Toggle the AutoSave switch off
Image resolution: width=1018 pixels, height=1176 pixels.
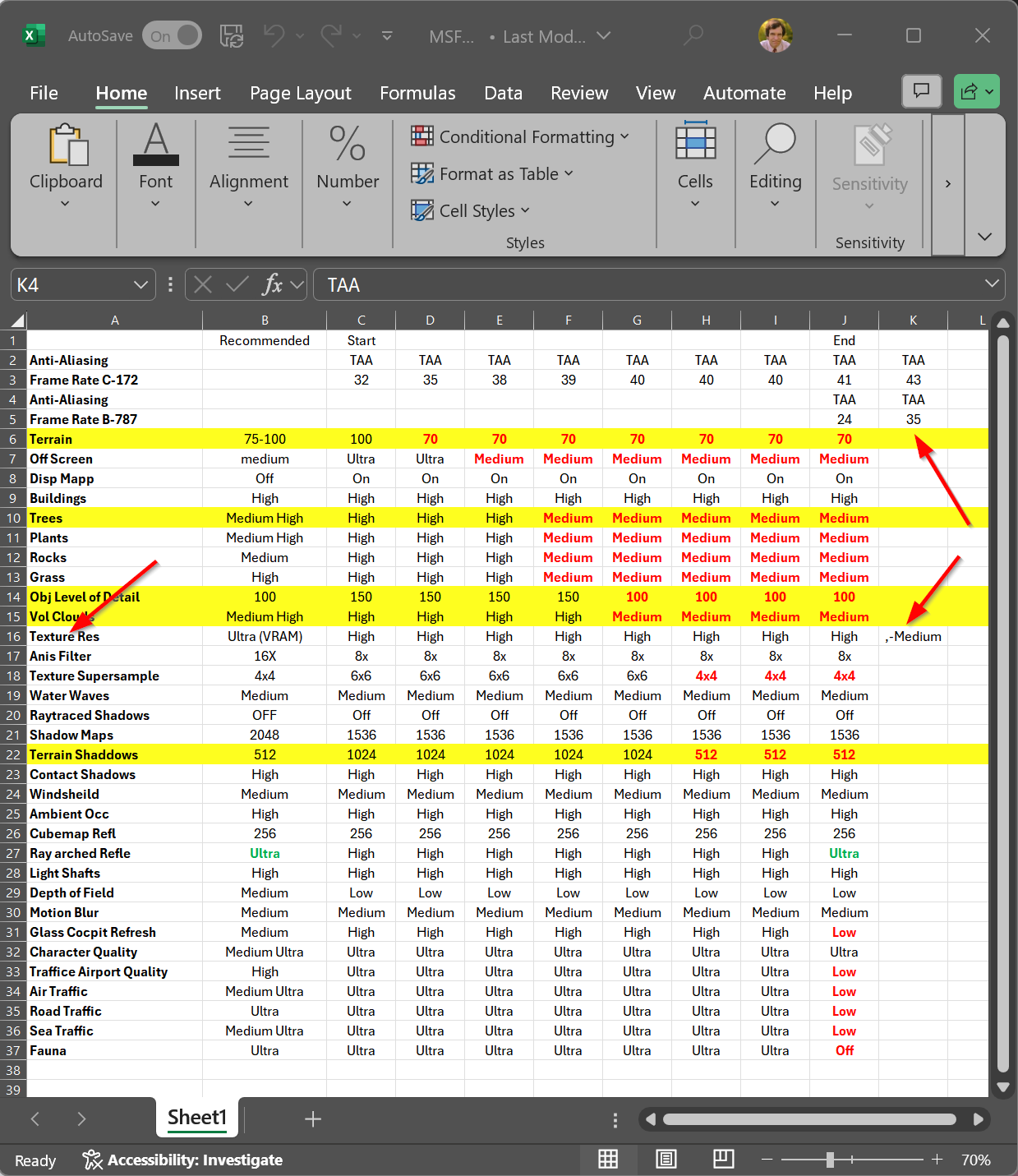click(x=173, y=36)
